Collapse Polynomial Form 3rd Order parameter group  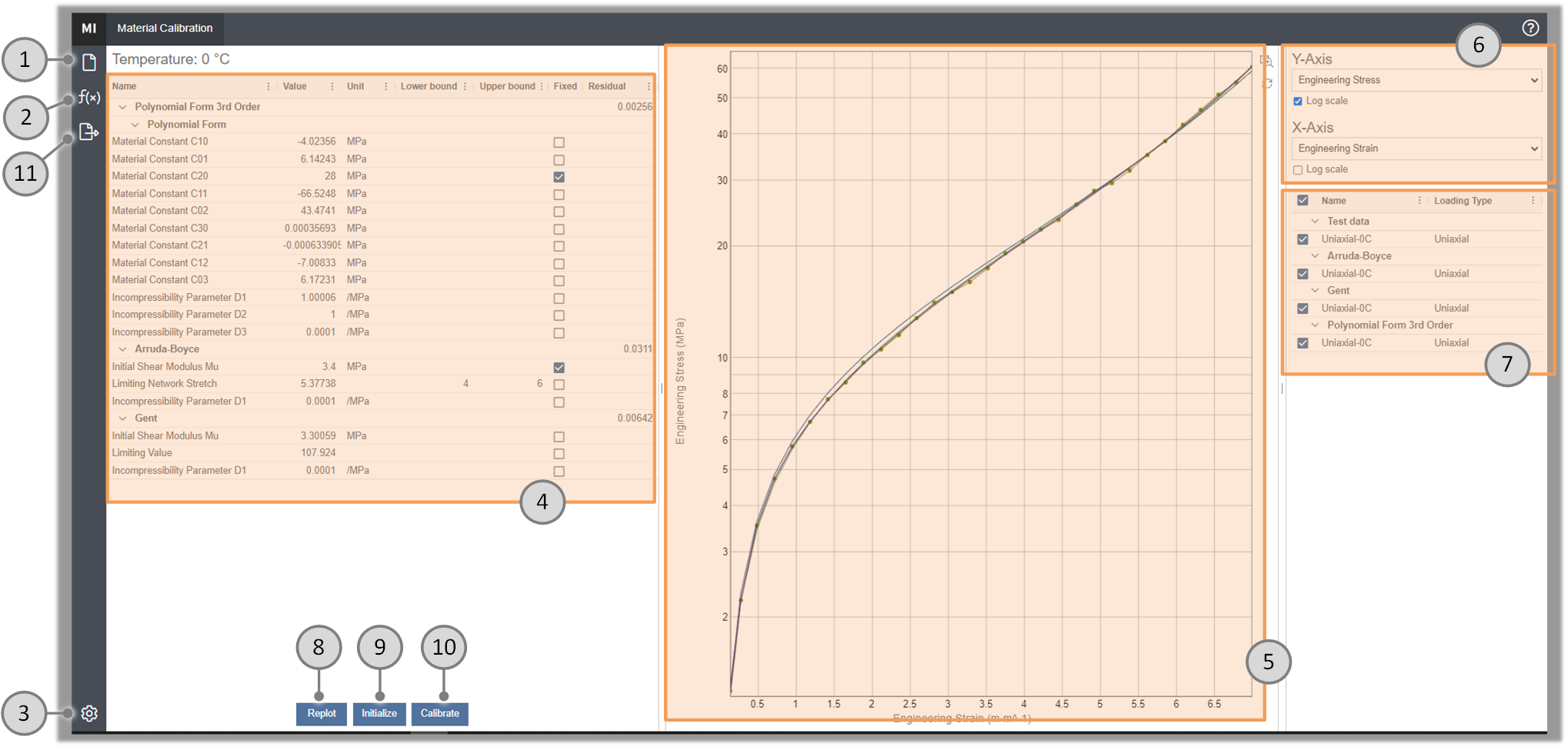pos(123,107)
